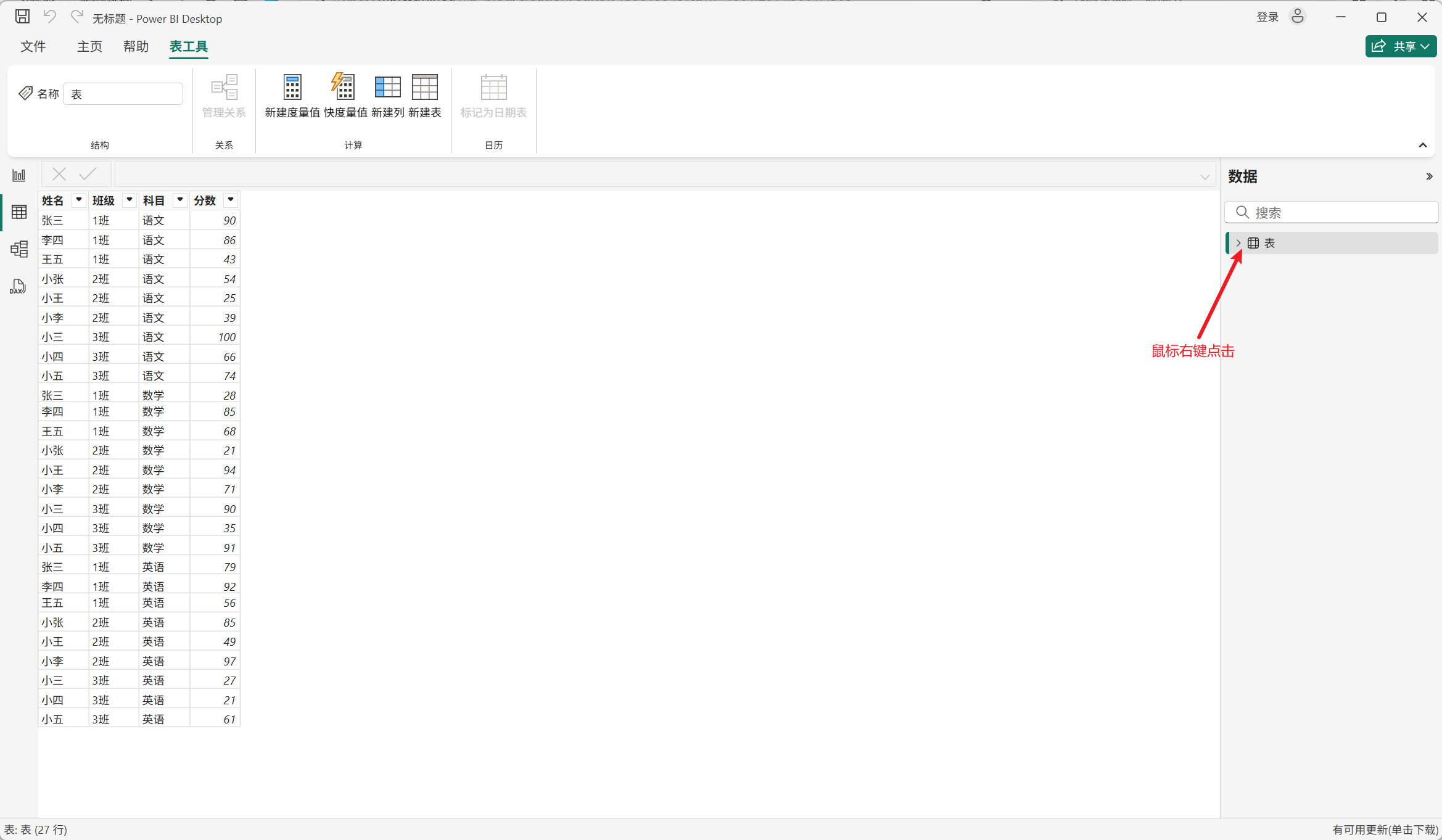Open Model view in left sidebar
Screen dimensions: 1442x840
[x=19, y=249]
